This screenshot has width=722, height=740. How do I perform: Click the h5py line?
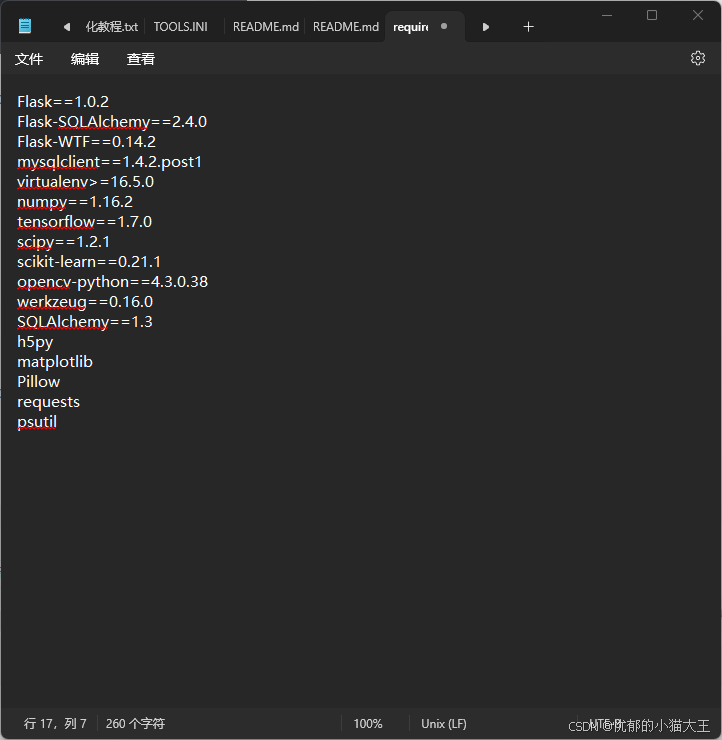point(35,342)
